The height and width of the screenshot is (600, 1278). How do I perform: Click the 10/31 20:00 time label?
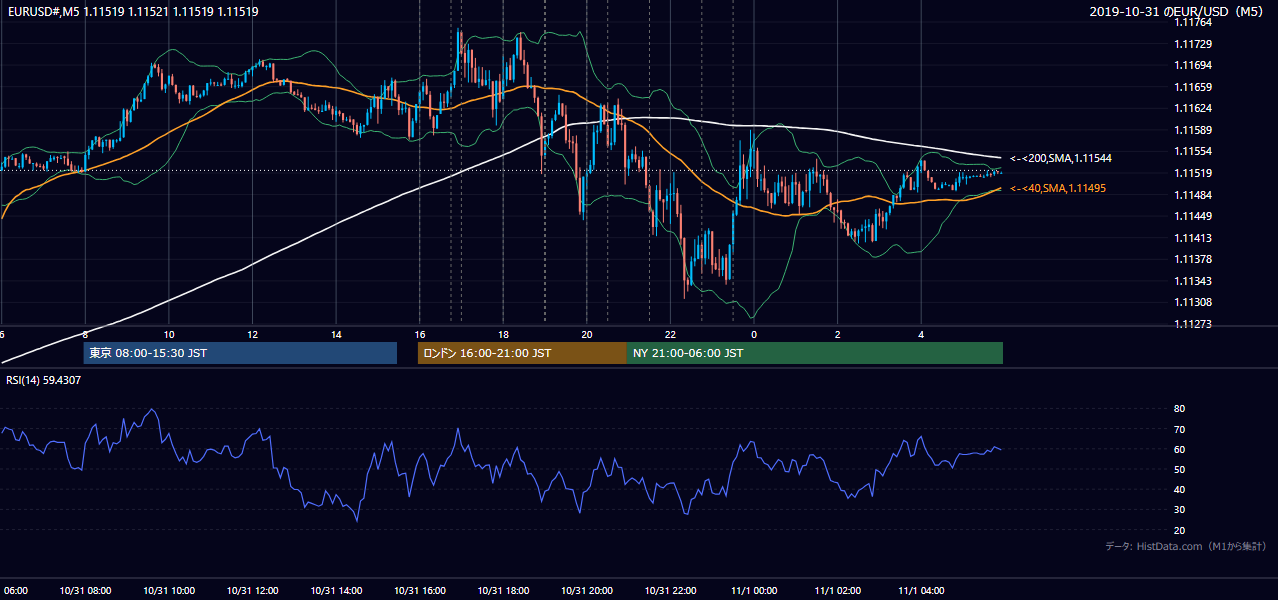[x=586, y=591]
